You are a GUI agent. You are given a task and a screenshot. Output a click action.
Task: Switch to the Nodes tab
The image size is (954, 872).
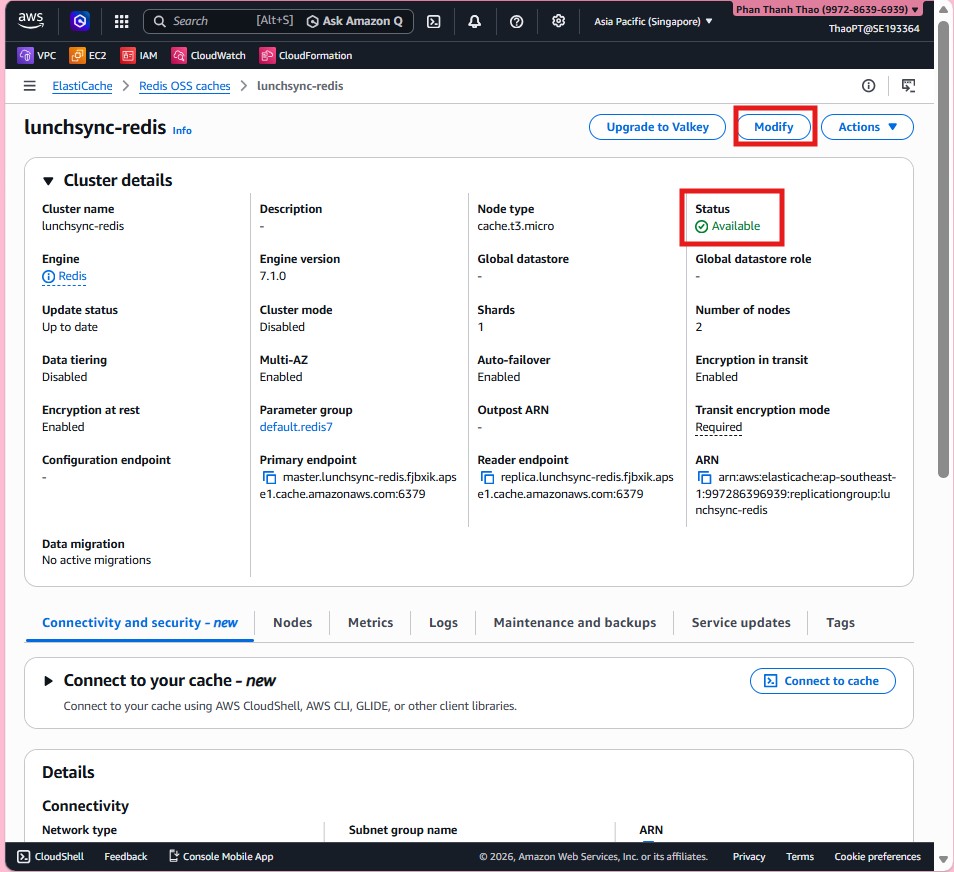click(292, 622)
